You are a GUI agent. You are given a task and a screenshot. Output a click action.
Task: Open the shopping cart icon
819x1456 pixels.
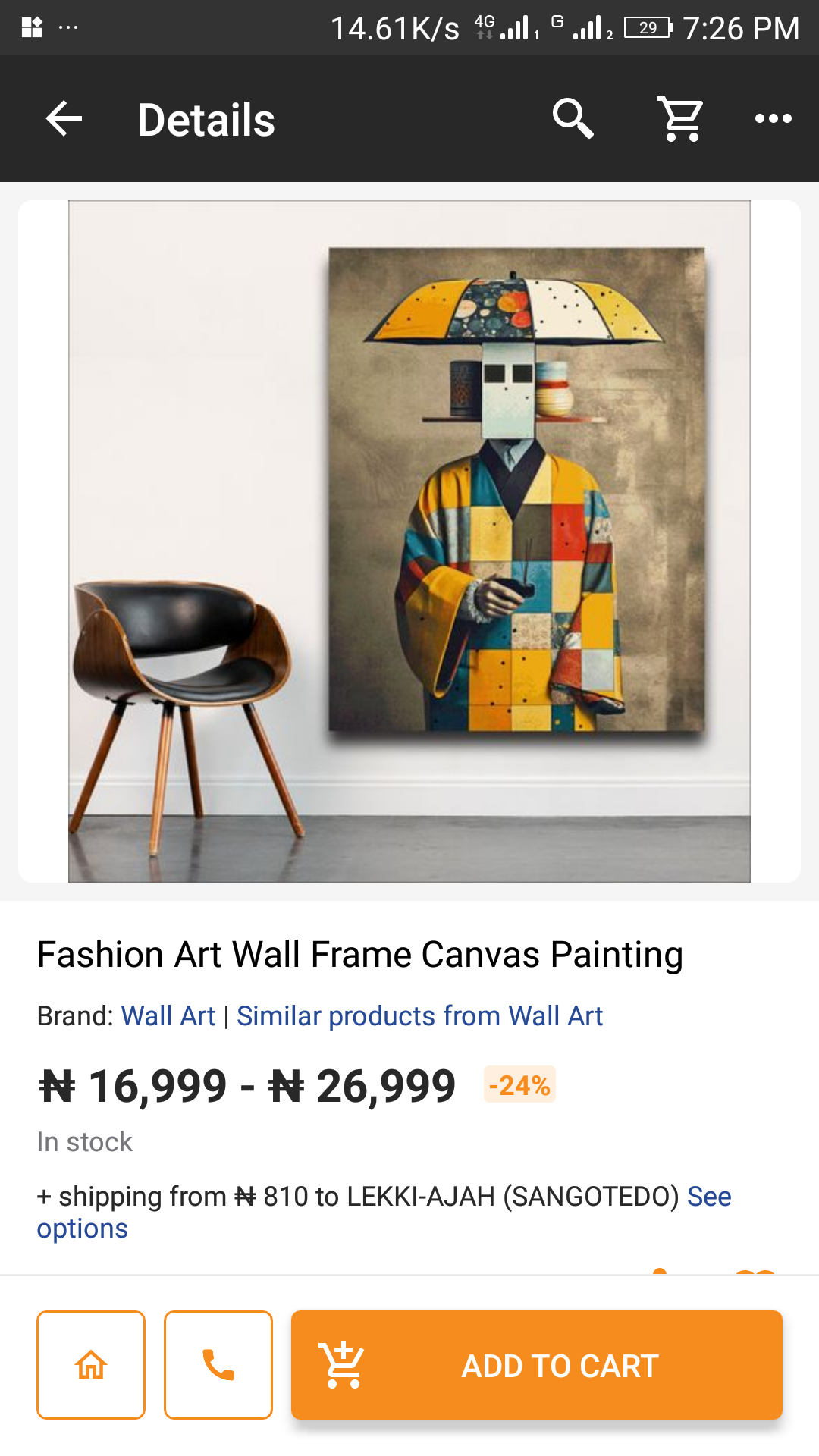point(681,119)
